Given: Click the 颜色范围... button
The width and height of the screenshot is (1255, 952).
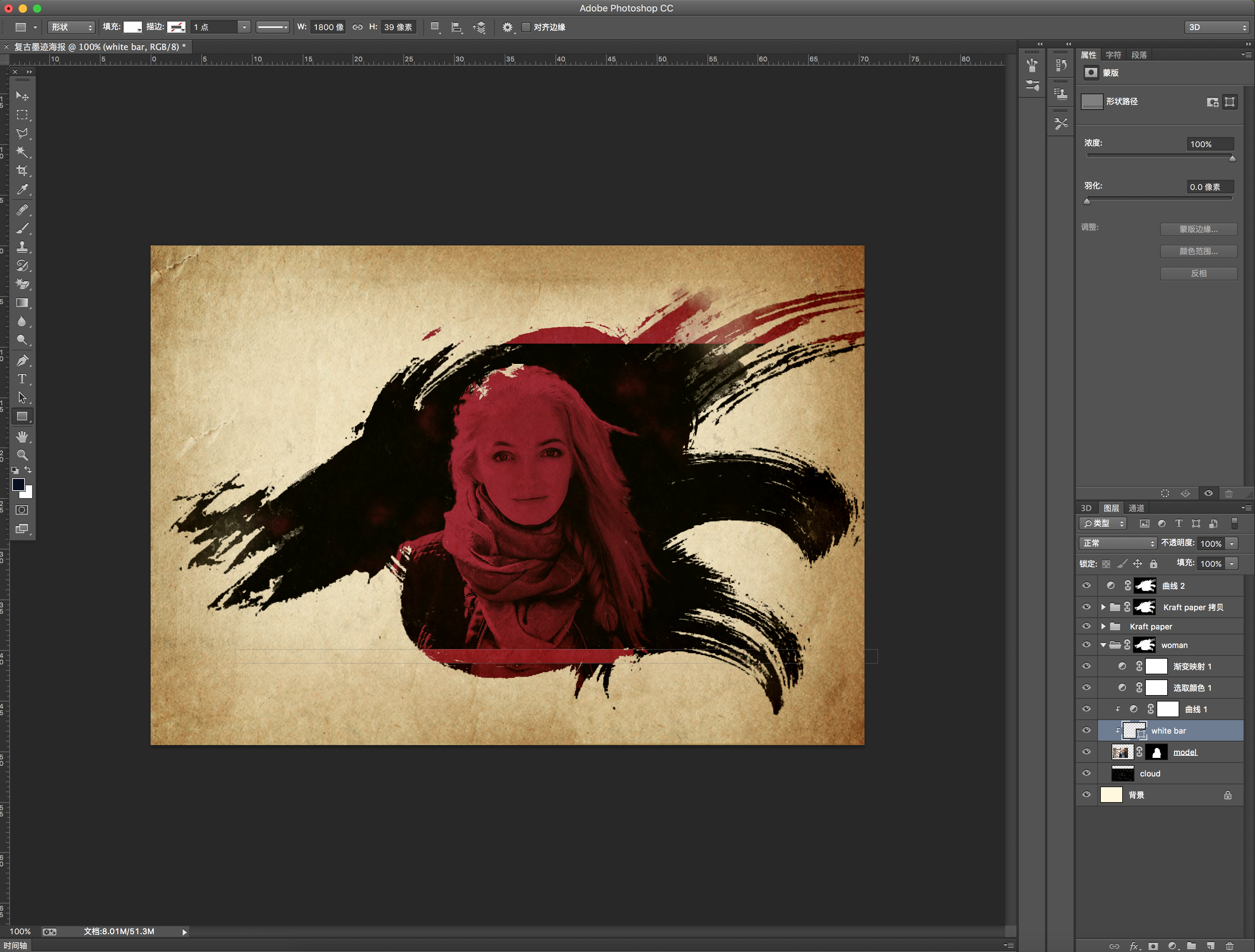Looking at the screenshot, I should pos(1198,251).
